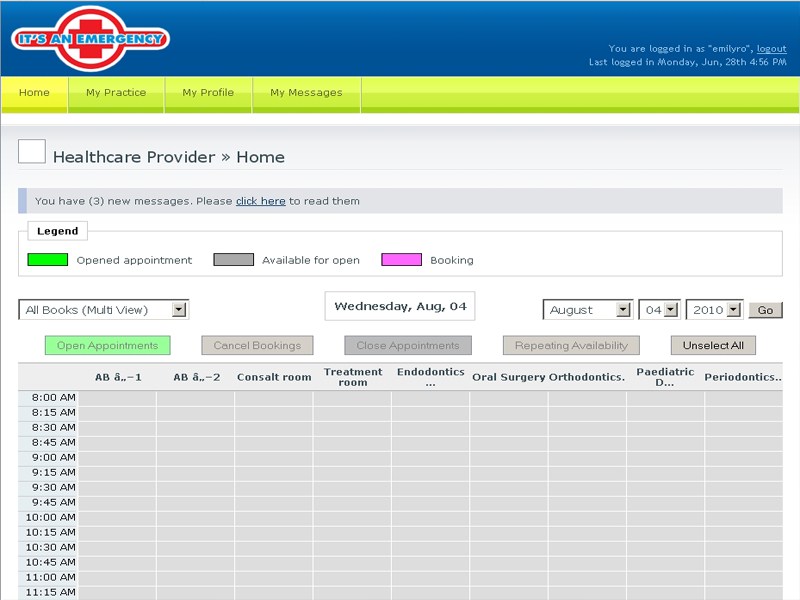Click the 'Paediatric D...' column header
The width and height of the screenshot is (800, 600).
(x=665, y=377)
